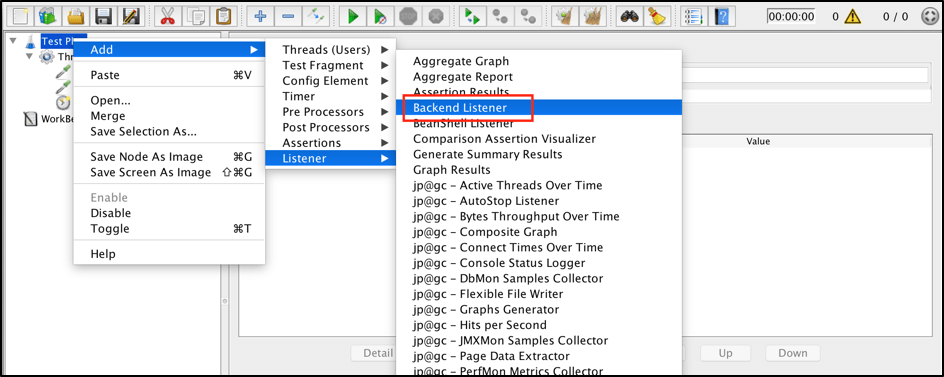Click the blue Help question mark icon
The height and width of the screenshot is (377, 944).
coord(722,16)
